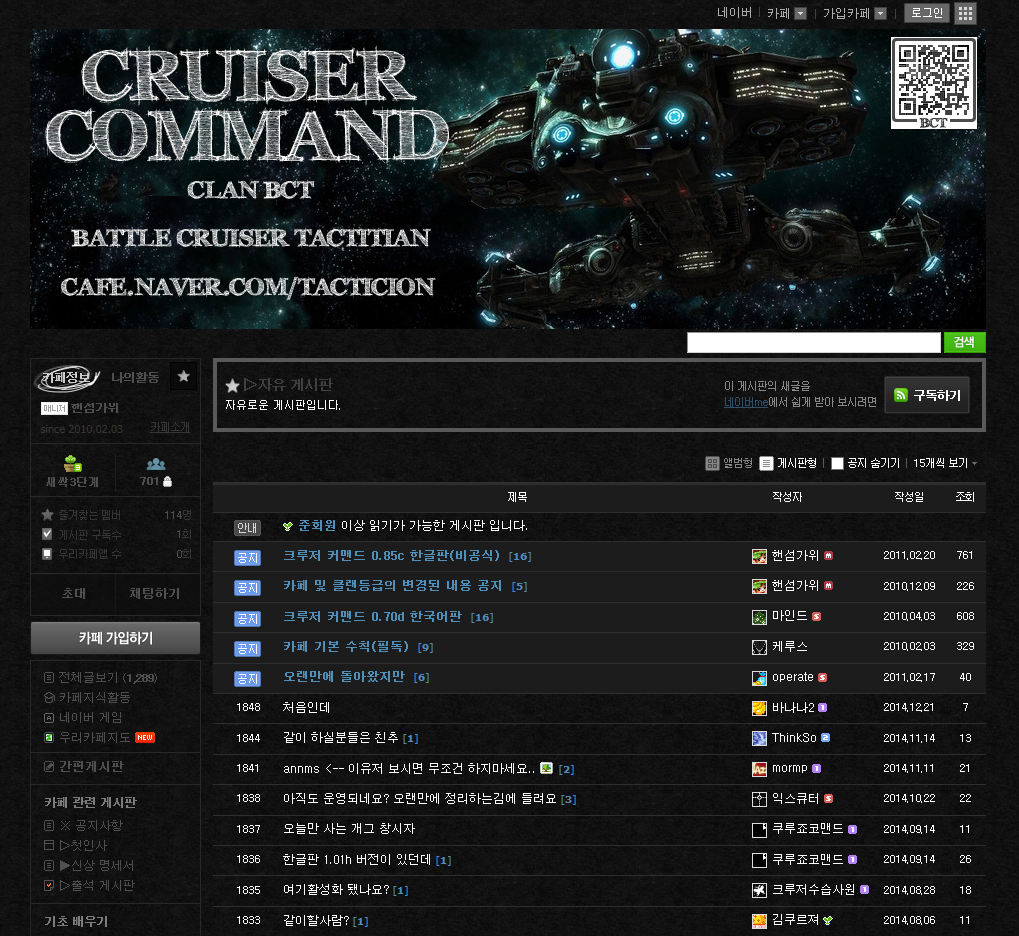Open the 네이버me link
The width and height of the screenshot is (1019, 936).
746,402
